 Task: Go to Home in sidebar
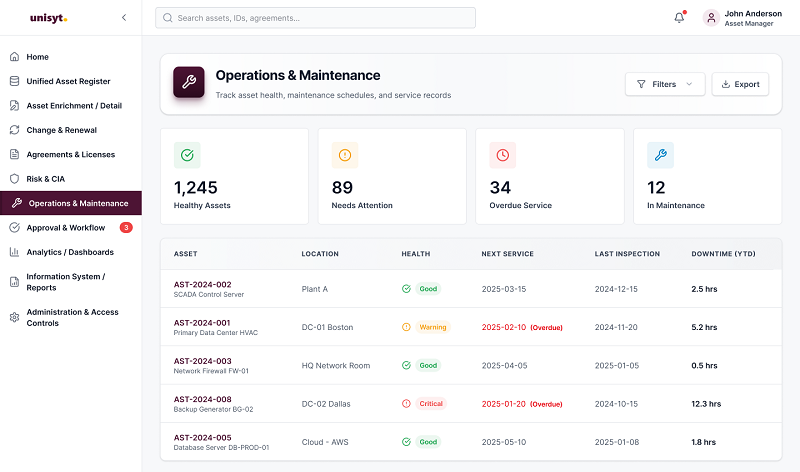[37, 57]
